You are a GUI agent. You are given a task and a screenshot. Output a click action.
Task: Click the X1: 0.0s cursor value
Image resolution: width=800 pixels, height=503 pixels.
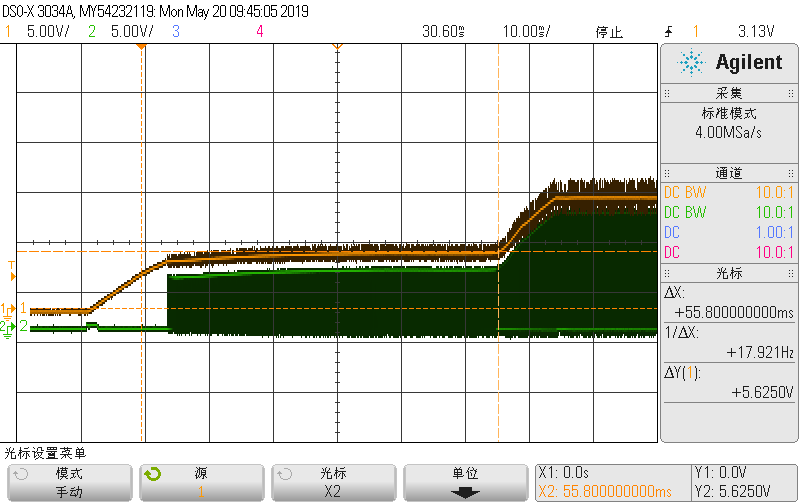tap(564, 473)
